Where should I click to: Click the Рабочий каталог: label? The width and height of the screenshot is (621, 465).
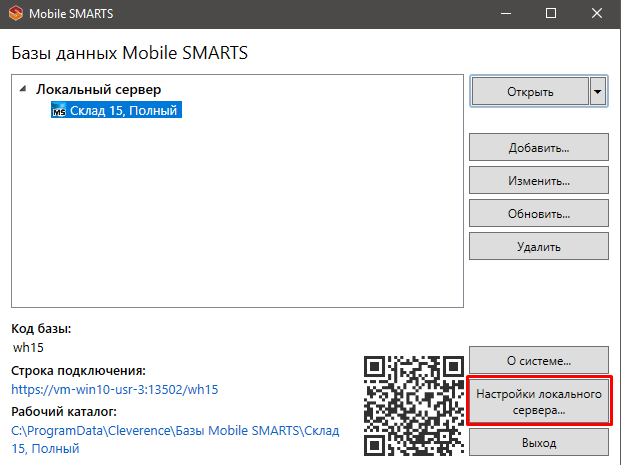(64, 412)
